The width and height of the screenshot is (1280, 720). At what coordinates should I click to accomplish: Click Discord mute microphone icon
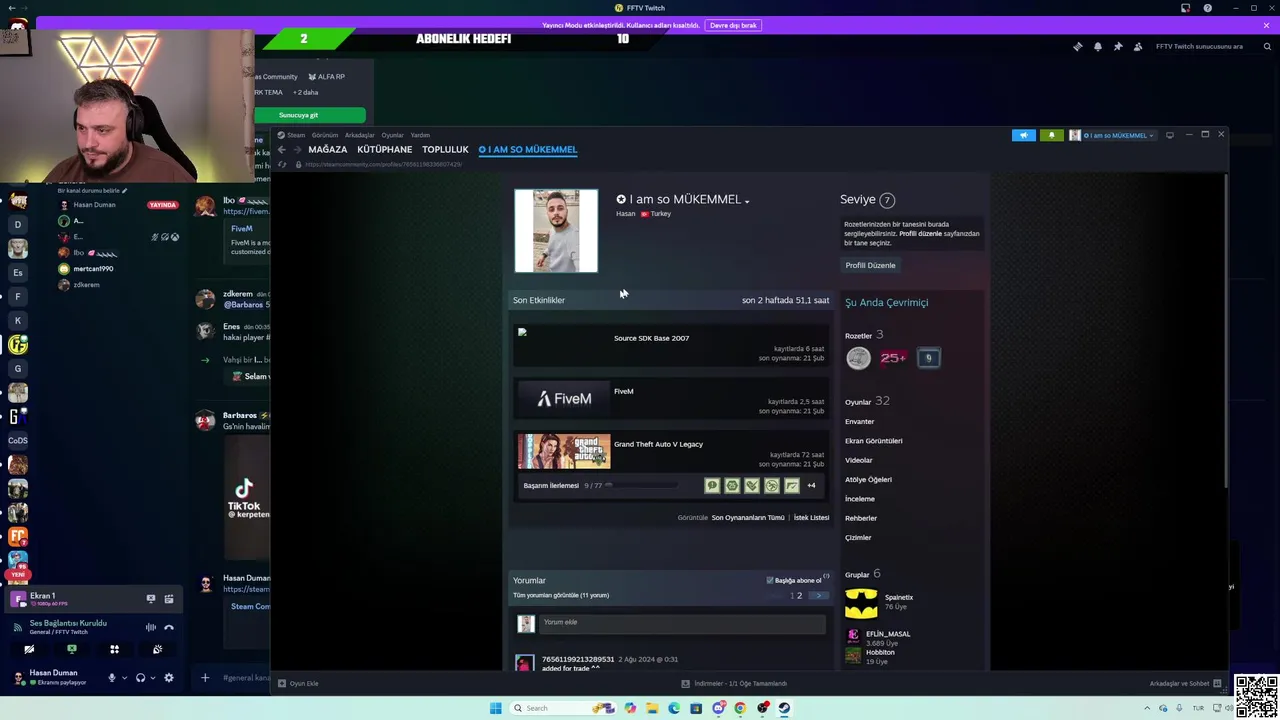(x=111, y=677)
